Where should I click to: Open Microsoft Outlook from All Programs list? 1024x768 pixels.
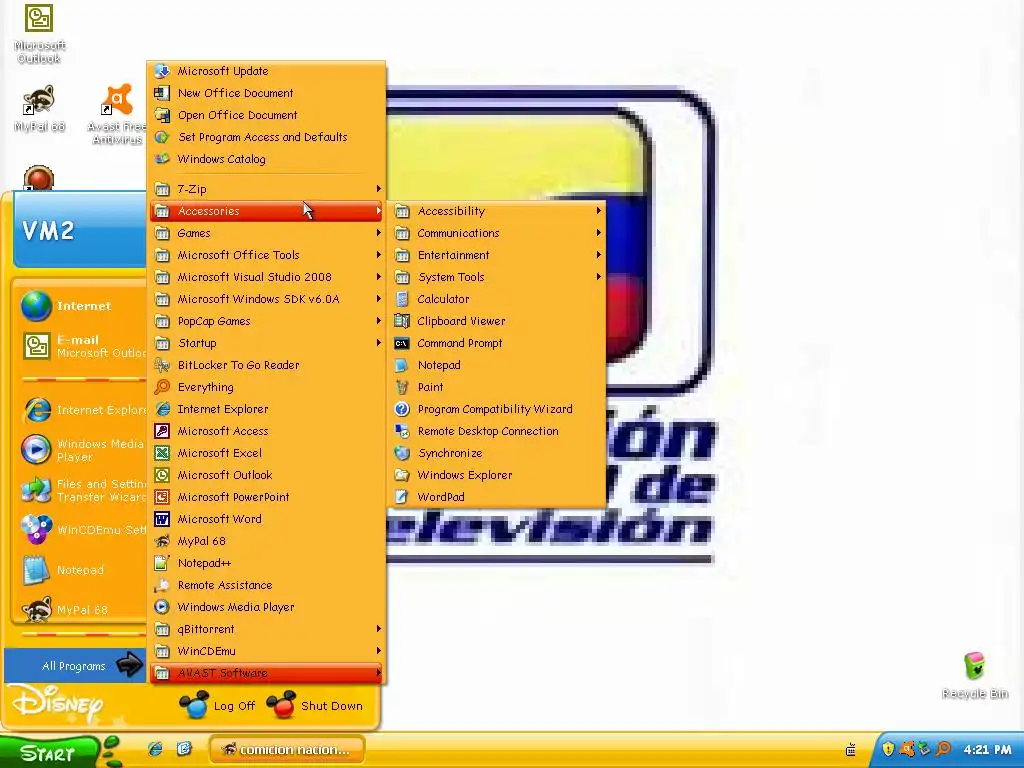click(x=266, y=475)
